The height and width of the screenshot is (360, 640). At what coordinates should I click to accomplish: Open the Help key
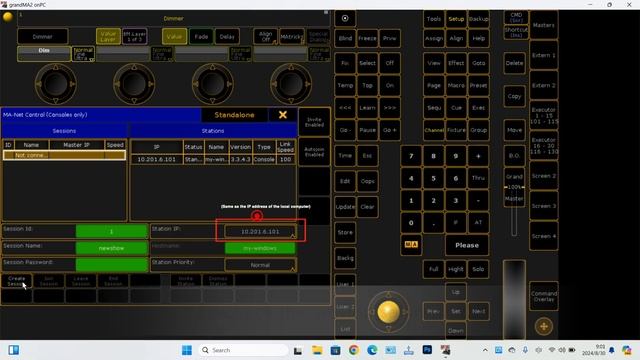coord(478,38)
